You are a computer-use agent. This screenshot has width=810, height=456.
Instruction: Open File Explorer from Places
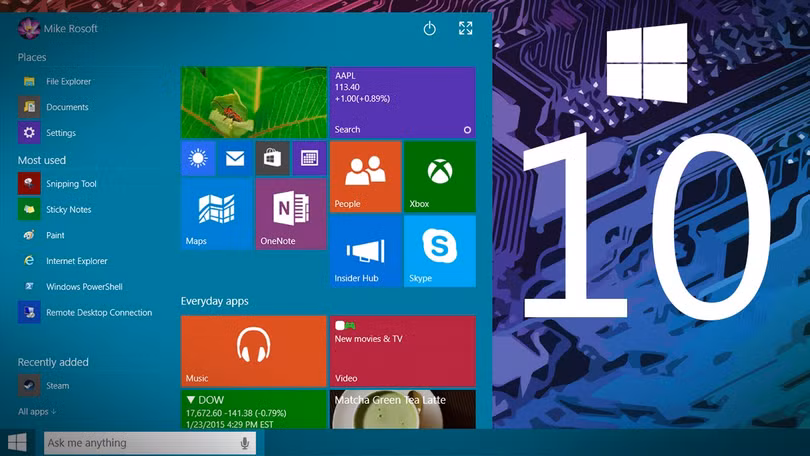(x=57, y=81)
